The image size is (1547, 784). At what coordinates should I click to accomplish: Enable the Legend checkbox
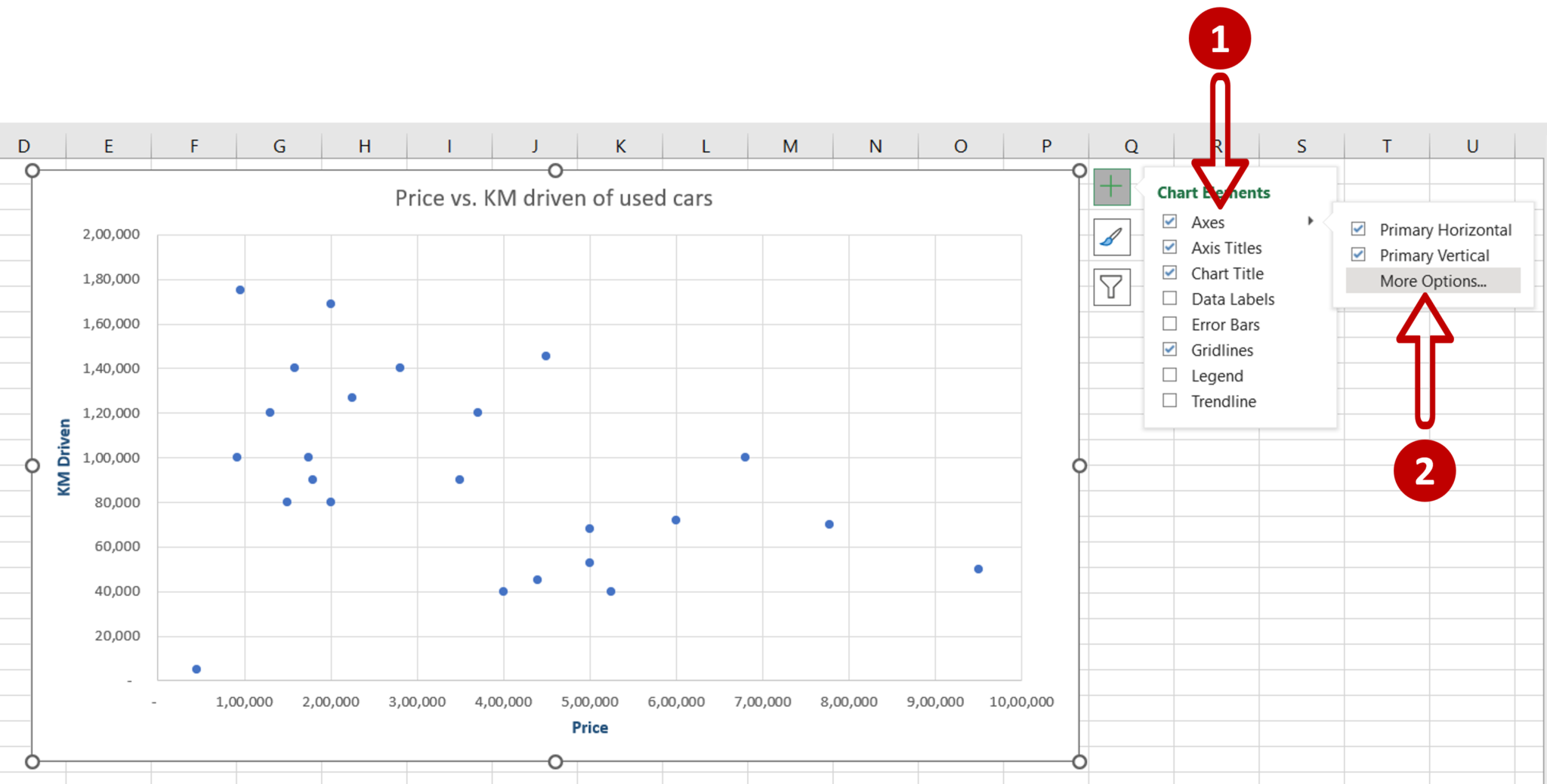coord(1169,375)
